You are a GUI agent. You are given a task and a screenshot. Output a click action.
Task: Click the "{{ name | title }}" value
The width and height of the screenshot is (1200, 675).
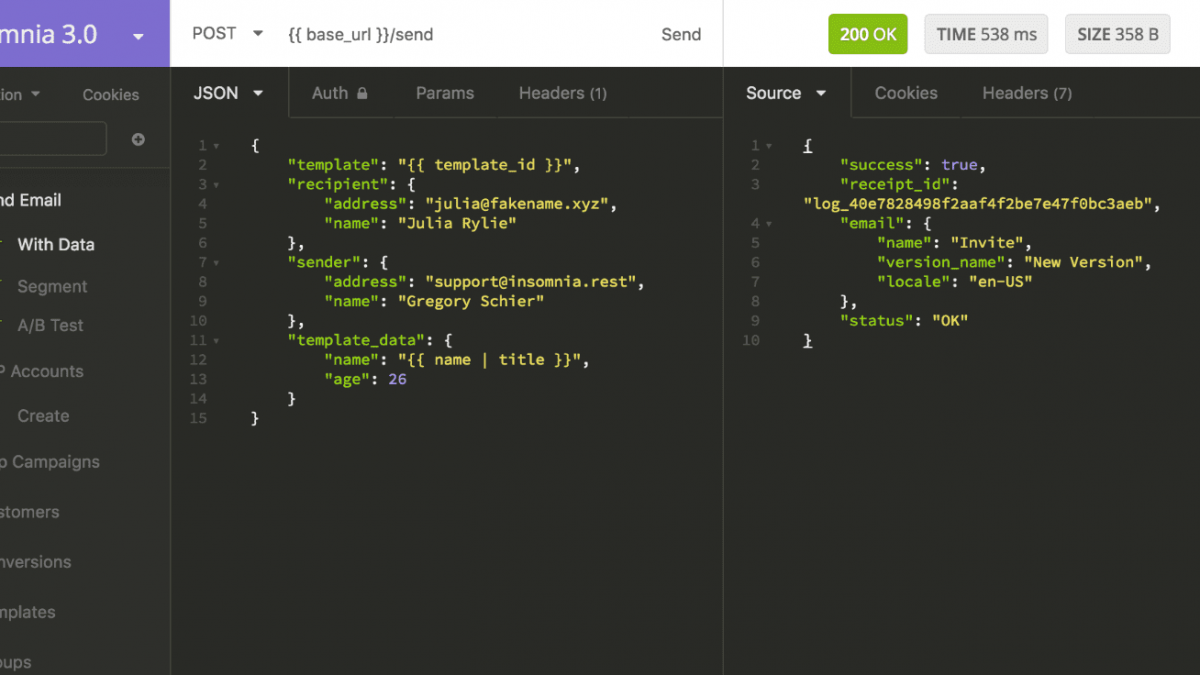489,360
